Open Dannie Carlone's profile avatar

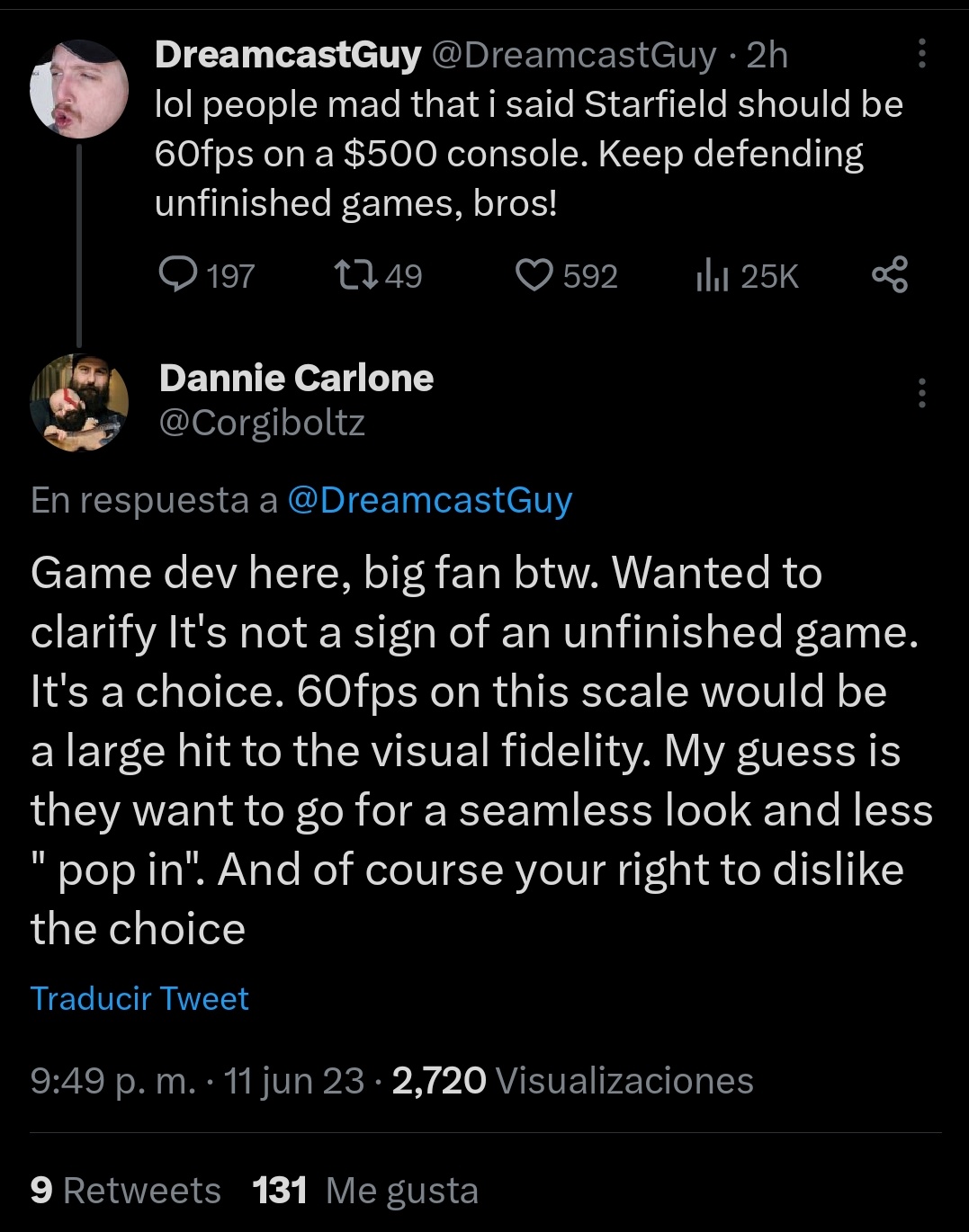(x=79, y=402)
